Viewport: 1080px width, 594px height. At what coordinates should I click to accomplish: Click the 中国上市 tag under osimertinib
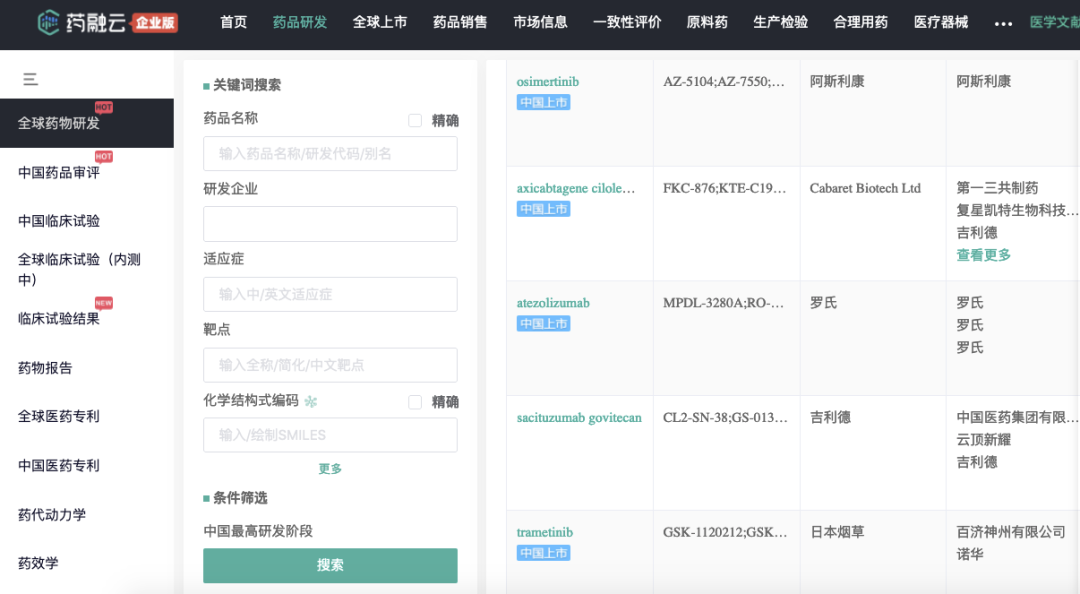coord(543,103)
